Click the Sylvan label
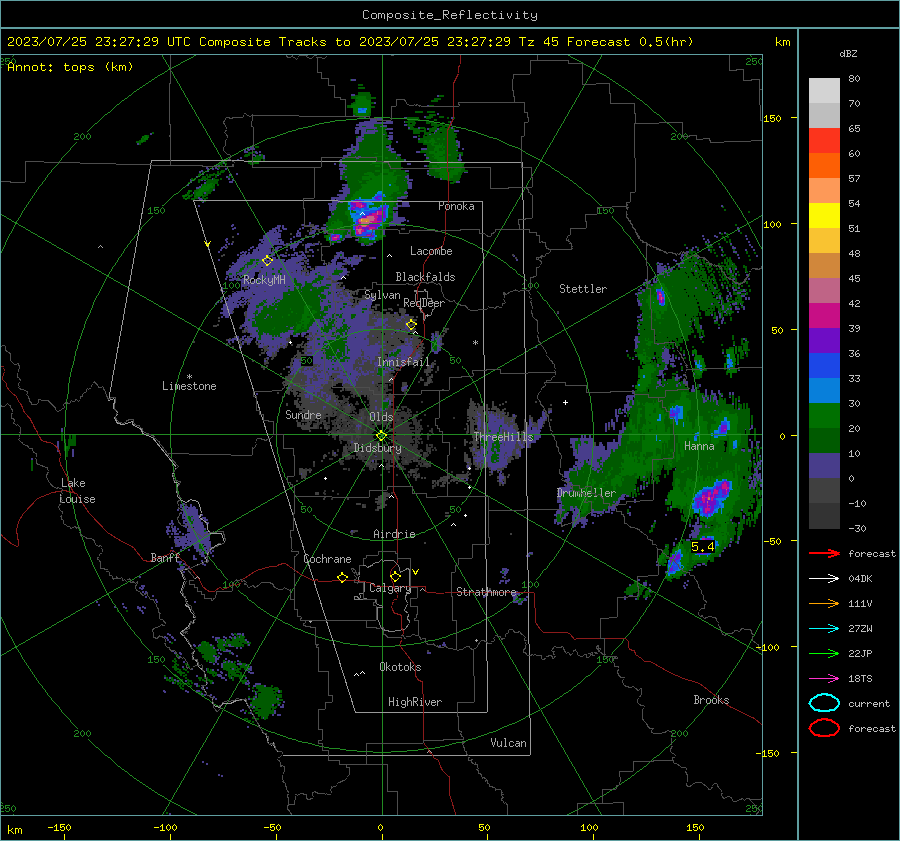The width and height of the screenshot is (900, 841). tap(382, 295)
